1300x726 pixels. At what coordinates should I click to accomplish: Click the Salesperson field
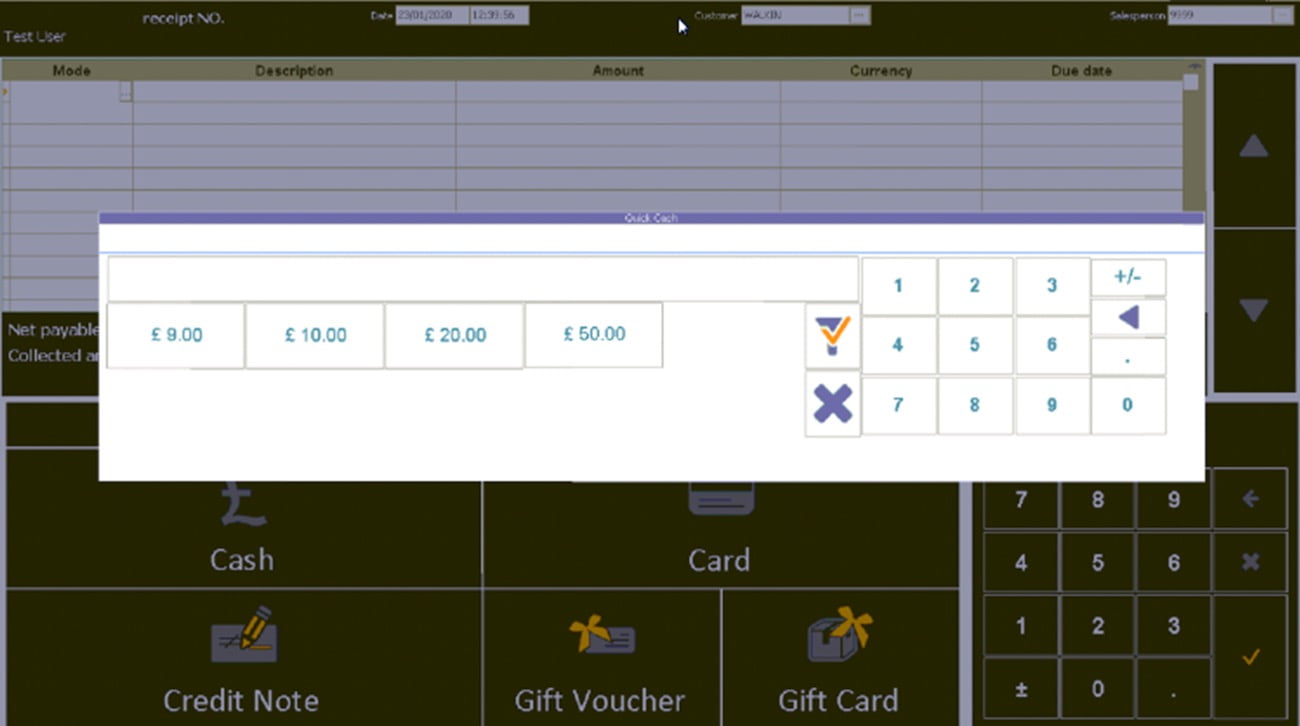[1218, 16]
